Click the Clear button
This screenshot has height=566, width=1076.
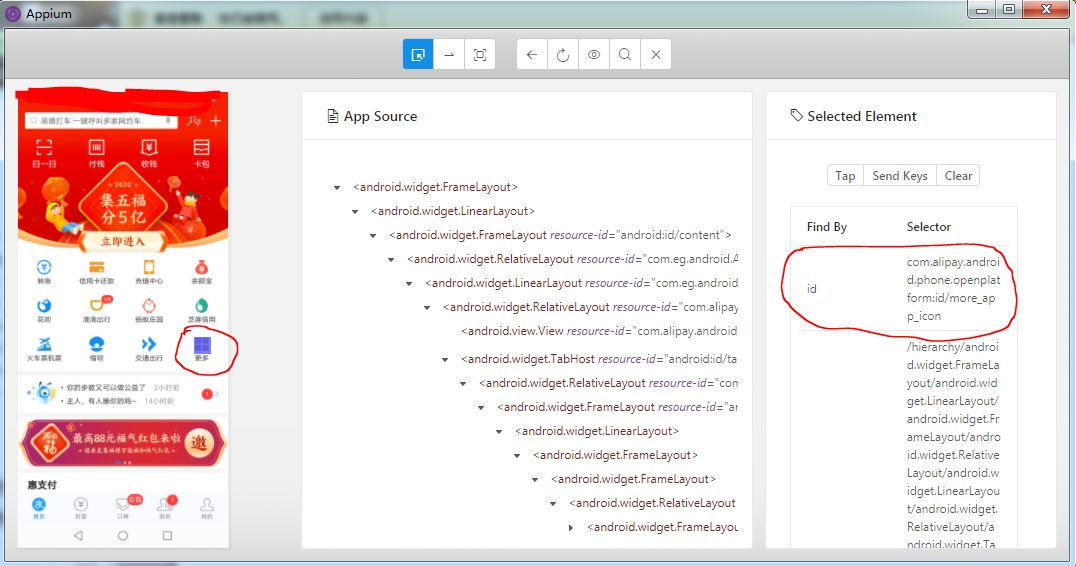coord(958,176)
